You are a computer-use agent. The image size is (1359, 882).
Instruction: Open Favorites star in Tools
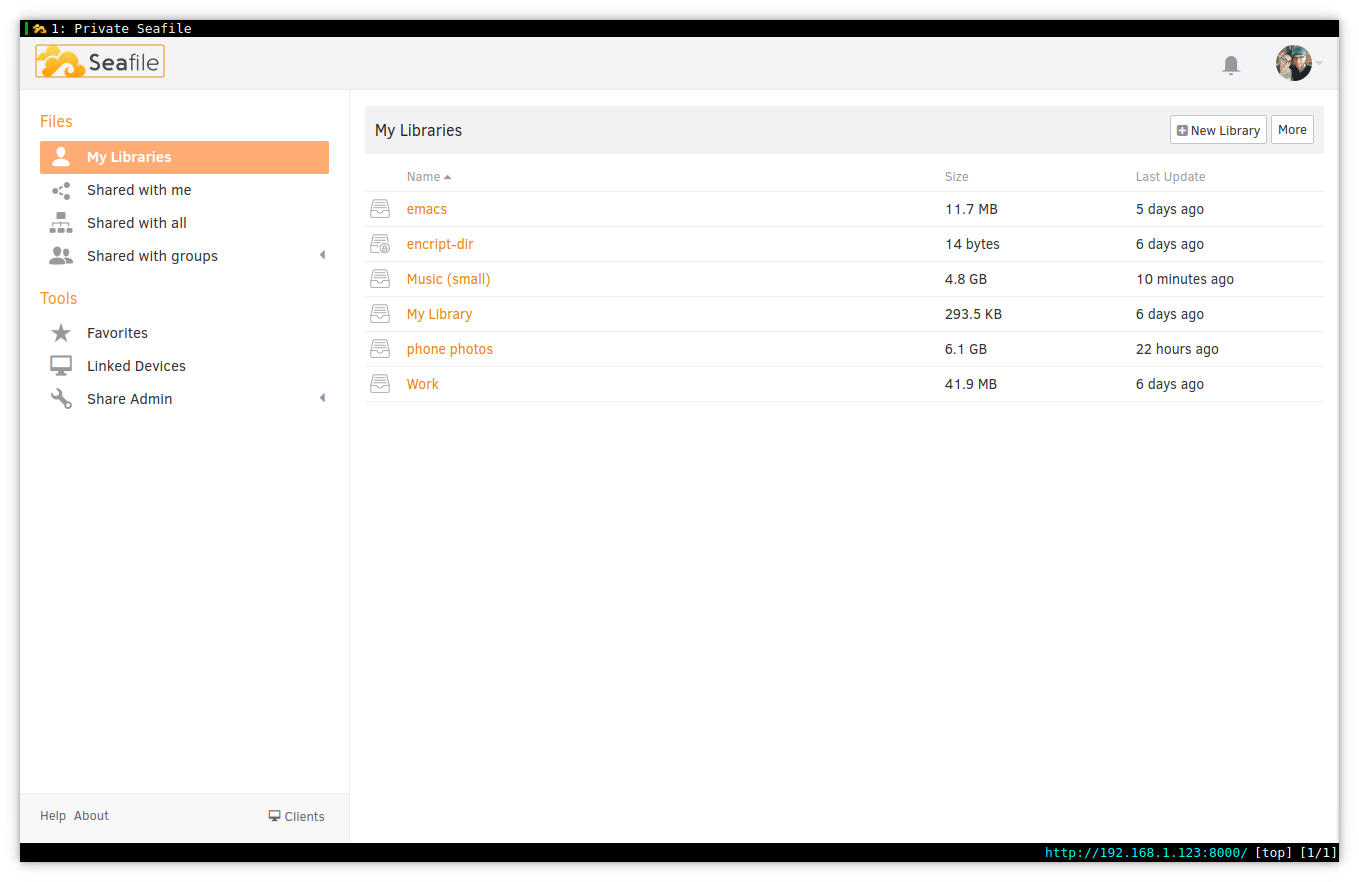(x=61, y=333)
